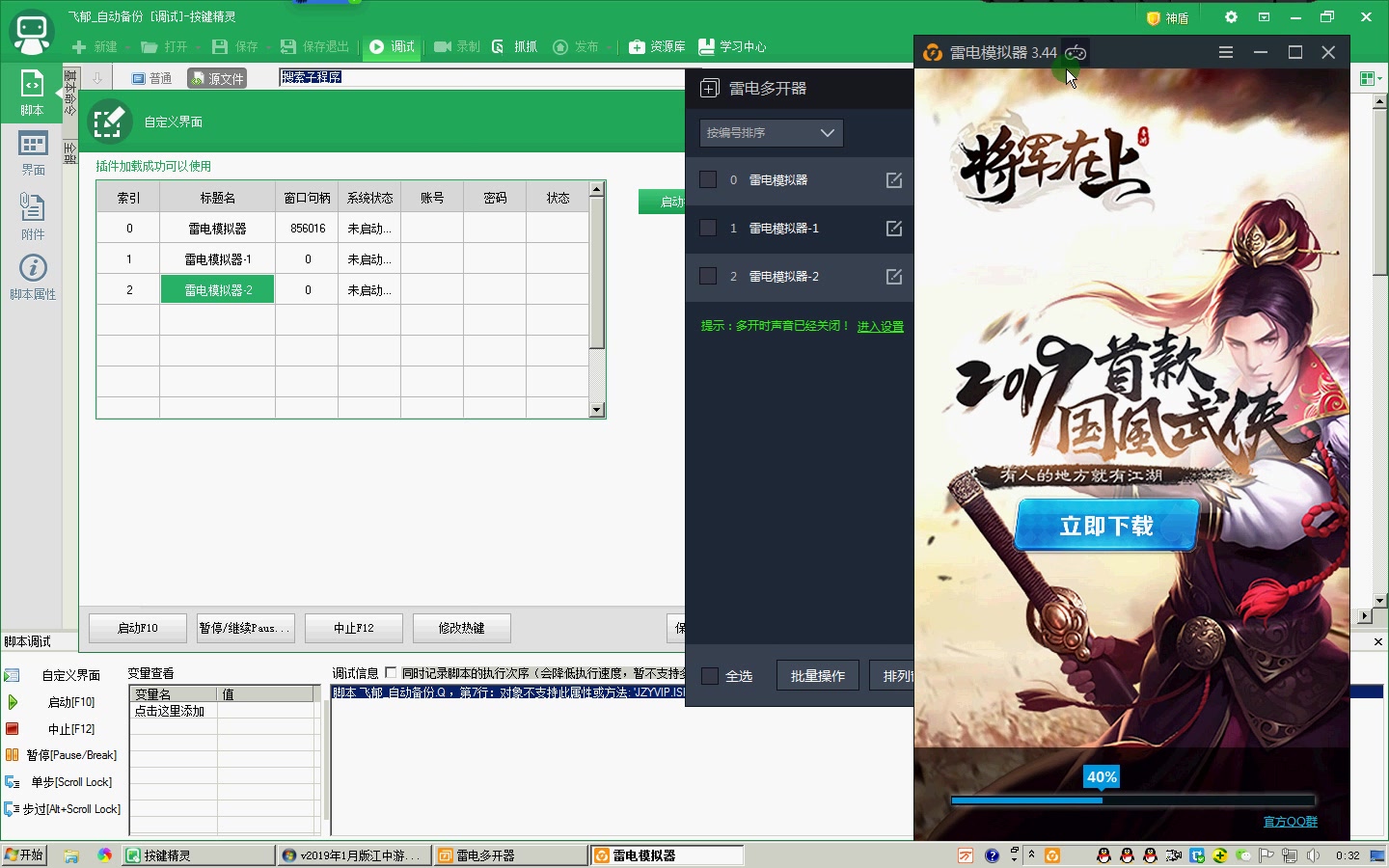Check the box for 1 雷电模拟器-1

point(708,228)
